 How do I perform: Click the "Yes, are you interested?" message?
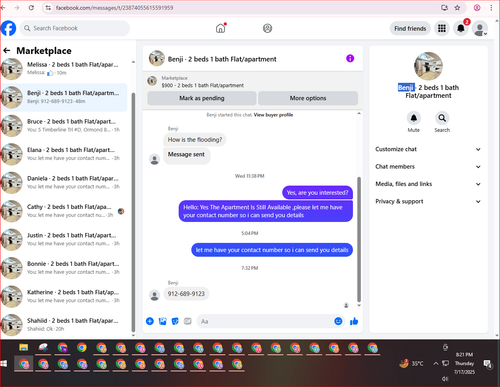[317, 192]
